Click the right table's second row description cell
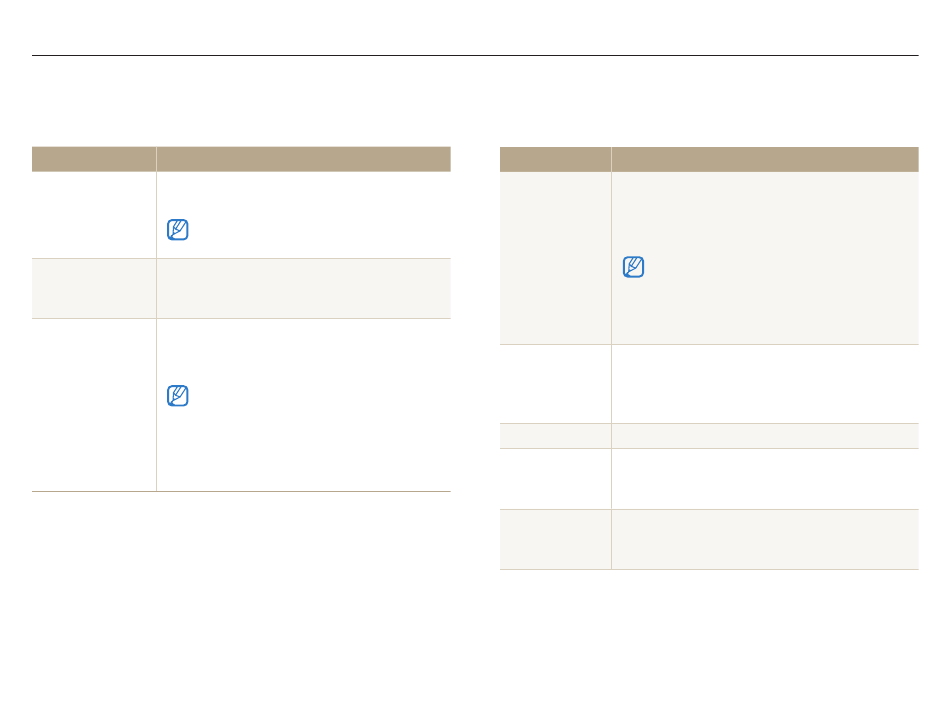Screen dimensions: 950x703 765,384
